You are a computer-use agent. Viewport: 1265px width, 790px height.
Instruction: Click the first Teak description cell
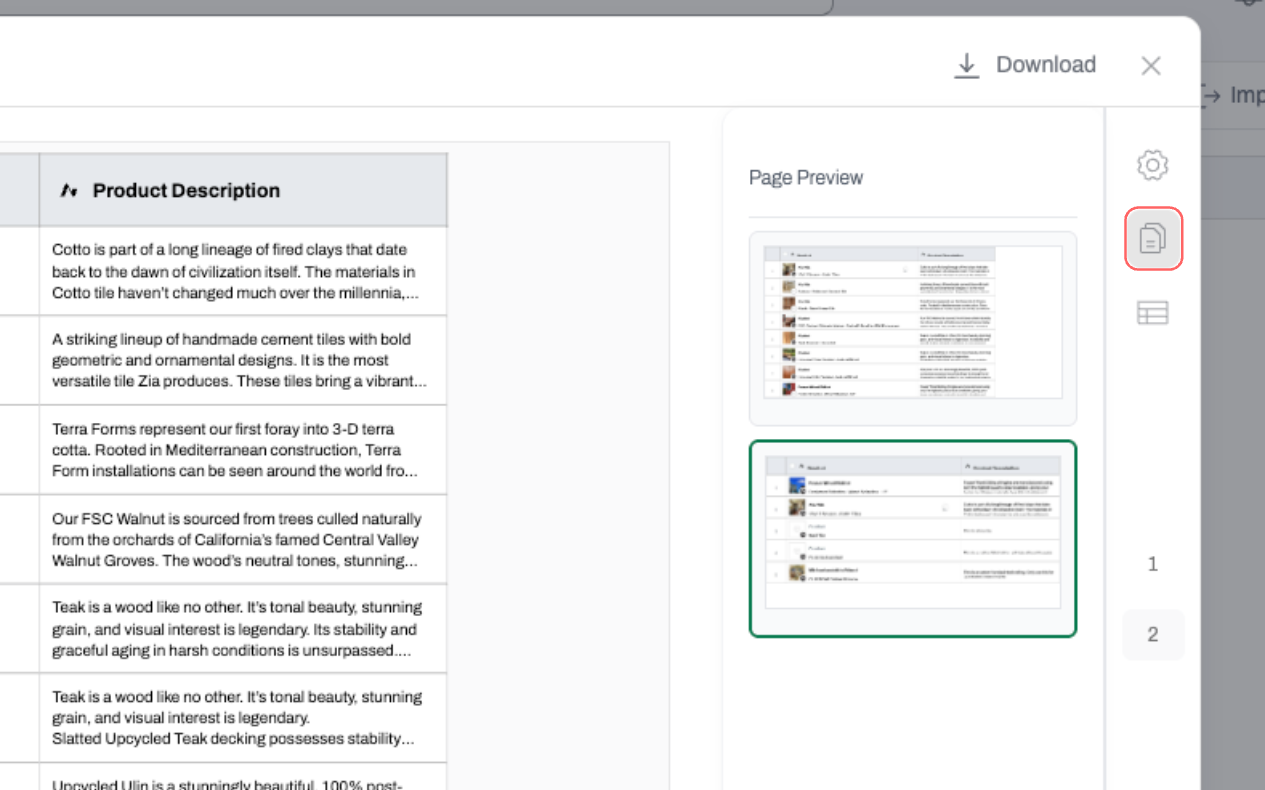243,629
